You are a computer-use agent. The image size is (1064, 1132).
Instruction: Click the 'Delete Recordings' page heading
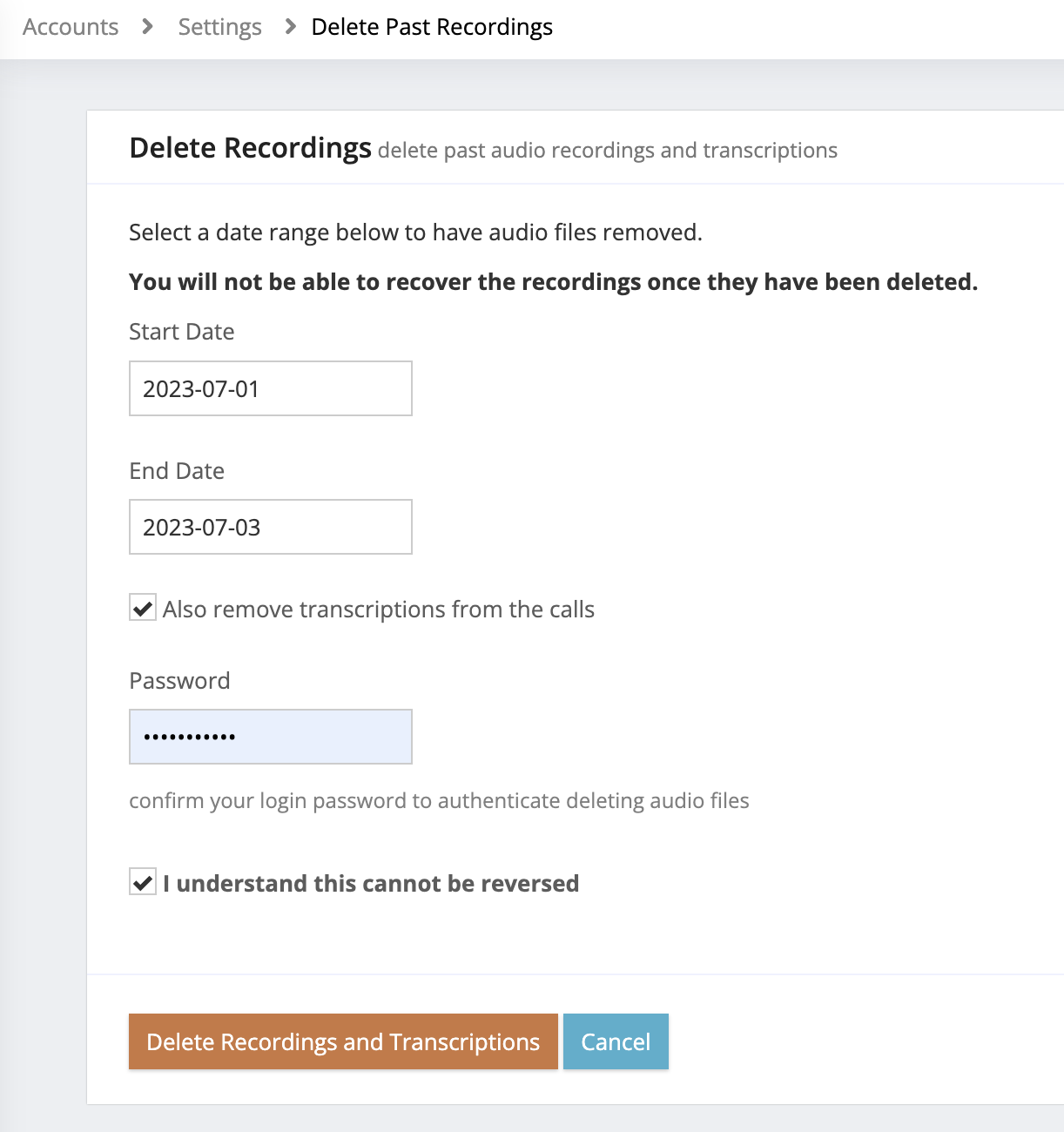coord(250,148)
